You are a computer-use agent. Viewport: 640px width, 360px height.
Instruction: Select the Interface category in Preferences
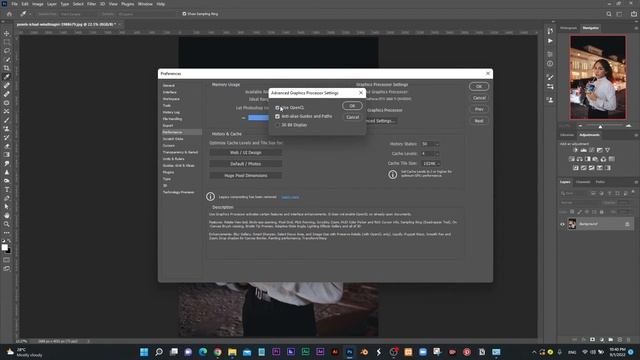pyautogui.click(x=170, y=92)
